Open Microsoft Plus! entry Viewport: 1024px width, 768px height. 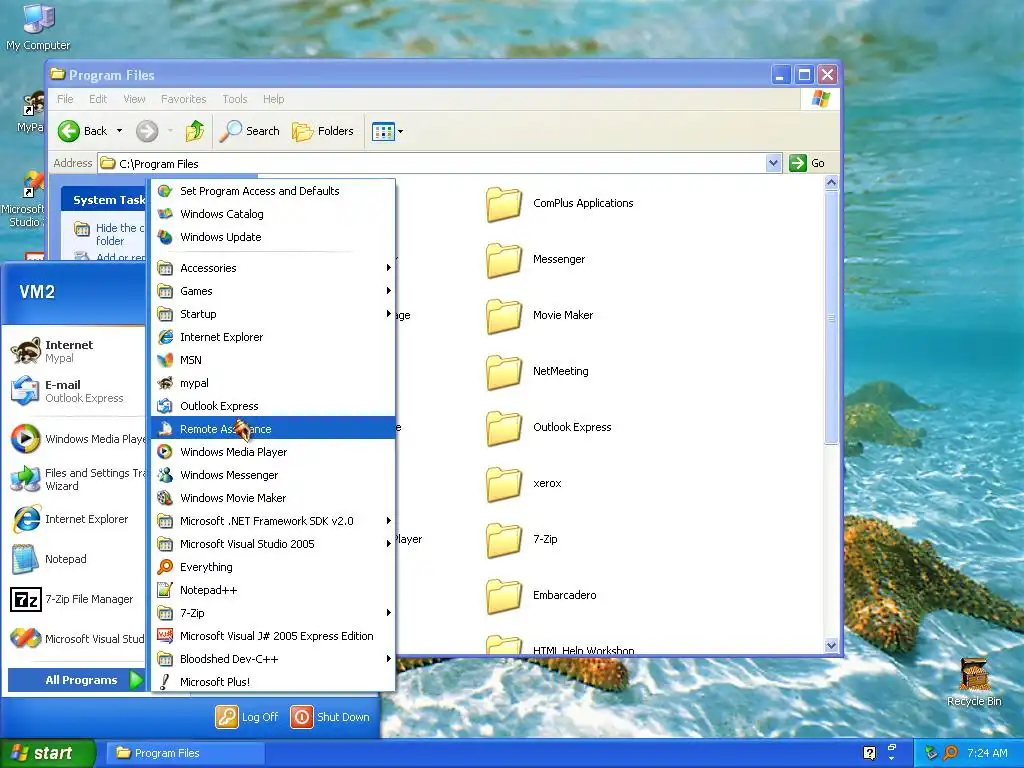click(x=273, y=682)
